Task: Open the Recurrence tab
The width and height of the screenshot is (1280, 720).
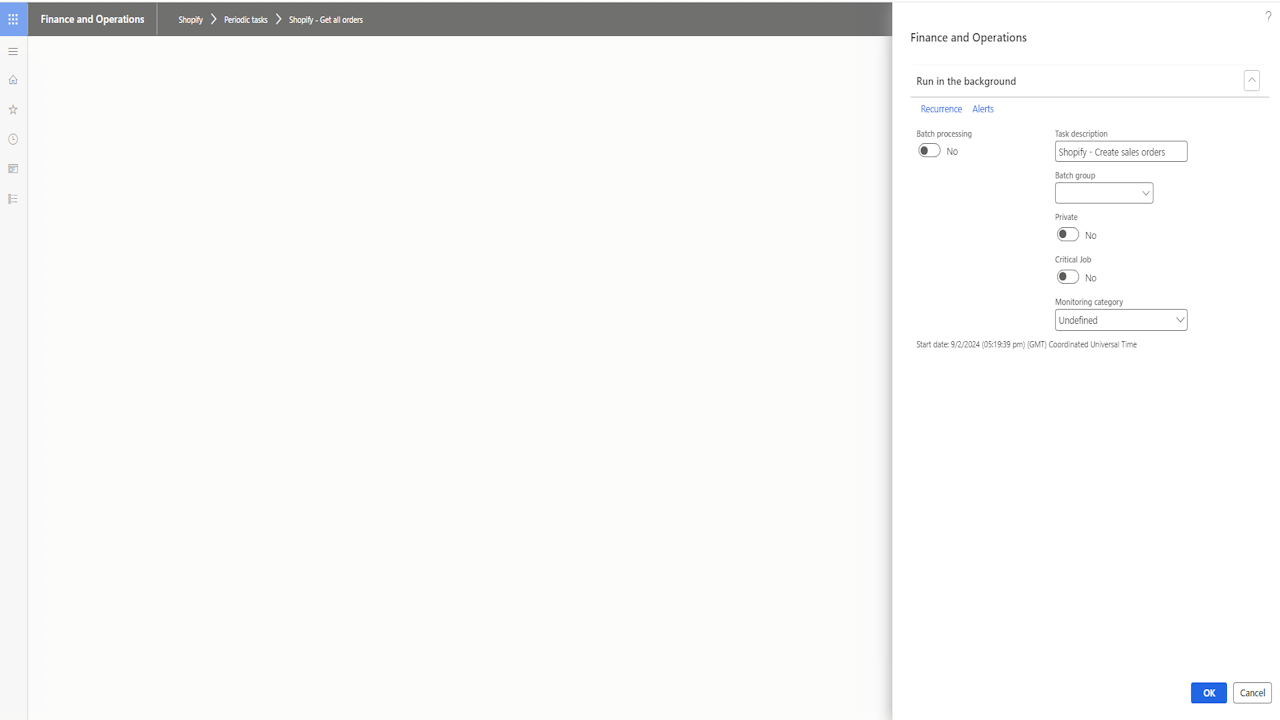Action: (x=941, y=109)
